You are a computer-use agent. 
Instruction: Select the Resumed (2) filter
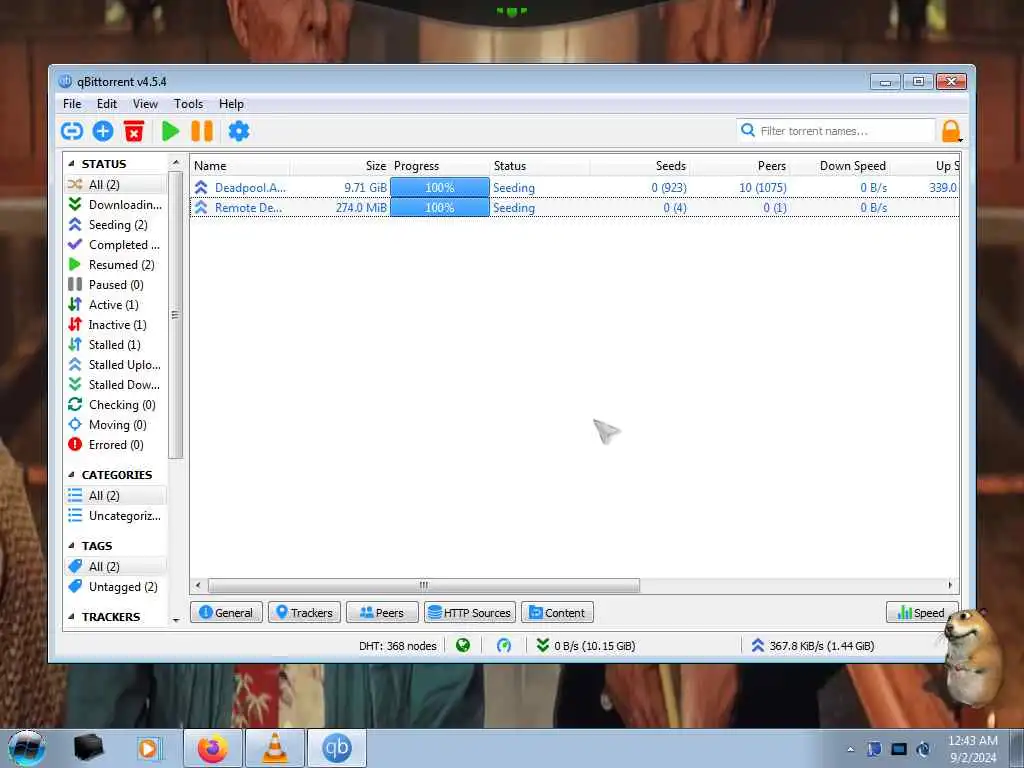click(116, 264)
